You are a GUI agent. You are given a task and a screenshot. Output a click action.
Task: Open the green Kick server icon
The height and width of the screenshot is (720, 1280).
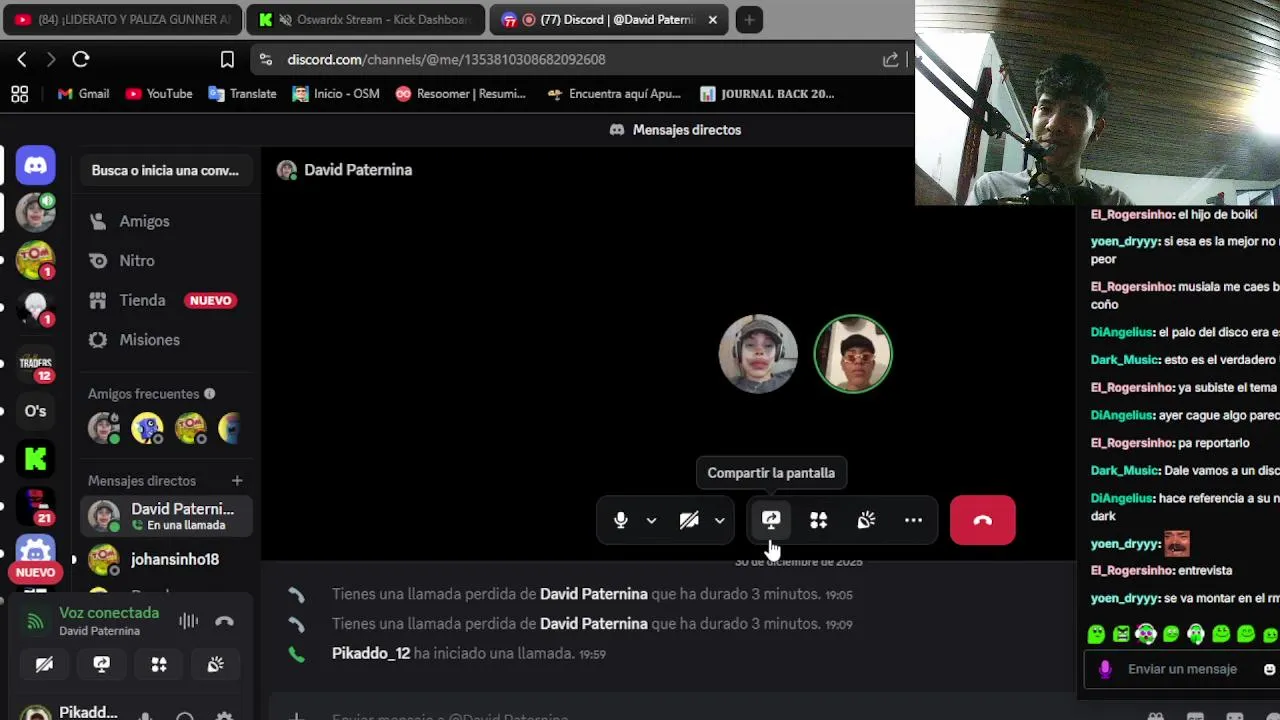point(35,459)
